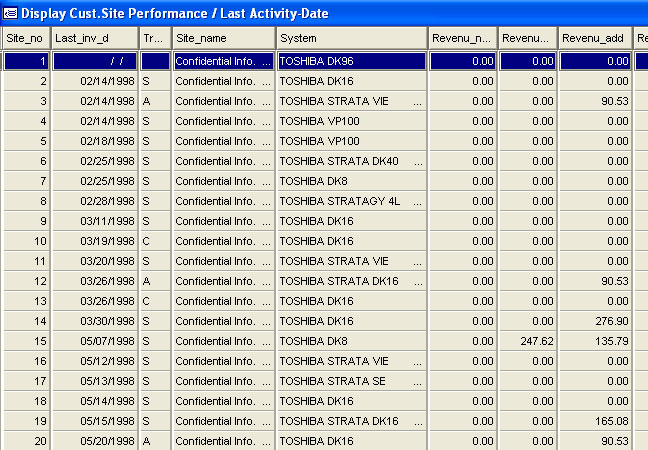The image size is (648, 450).
Task: Expand the ellipsis after TOSHIBA STRATA VIE in row 11
Action: coord(418,262)
